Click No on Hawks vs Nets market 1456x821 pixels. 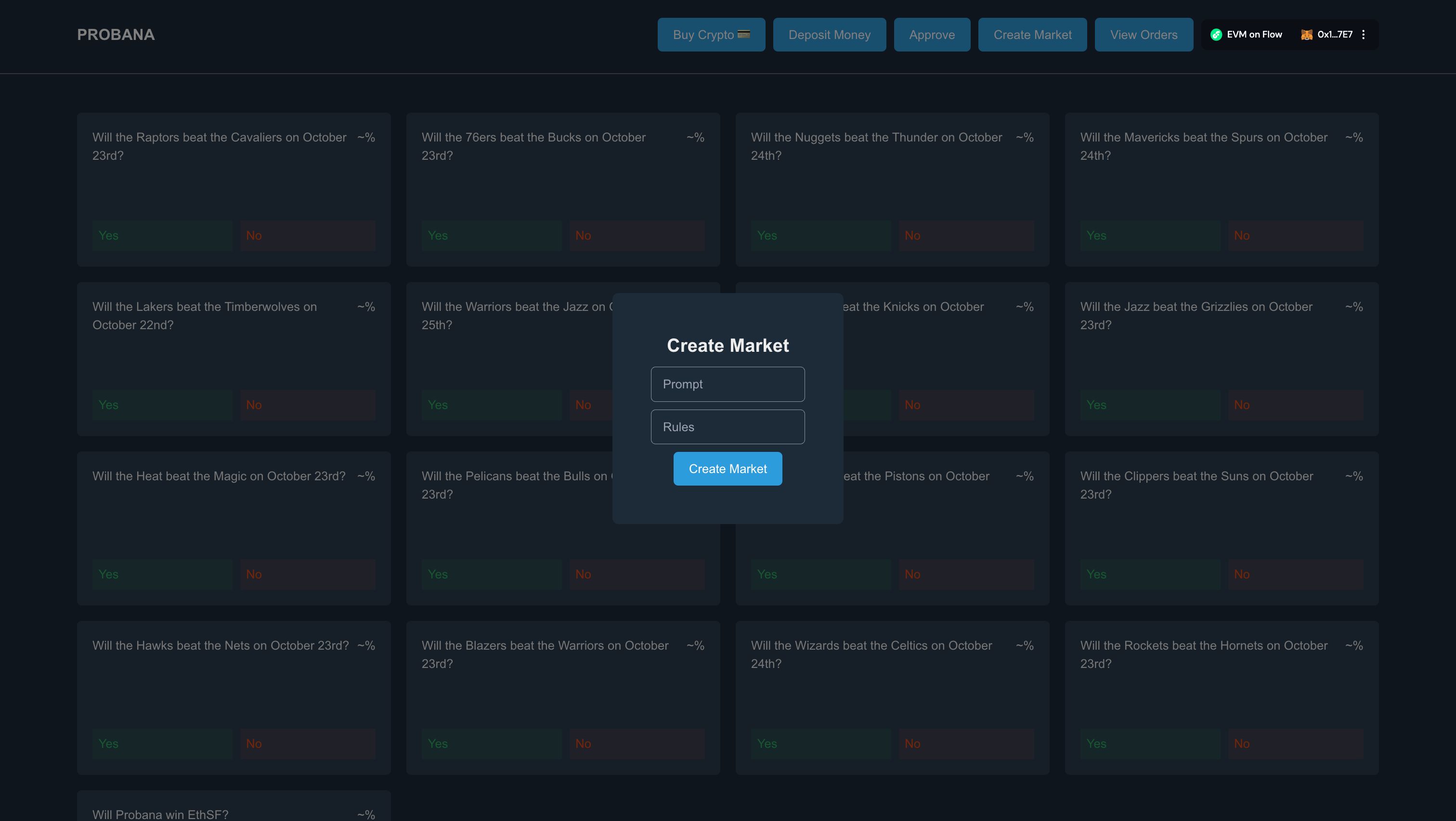[x=308, y=744]
